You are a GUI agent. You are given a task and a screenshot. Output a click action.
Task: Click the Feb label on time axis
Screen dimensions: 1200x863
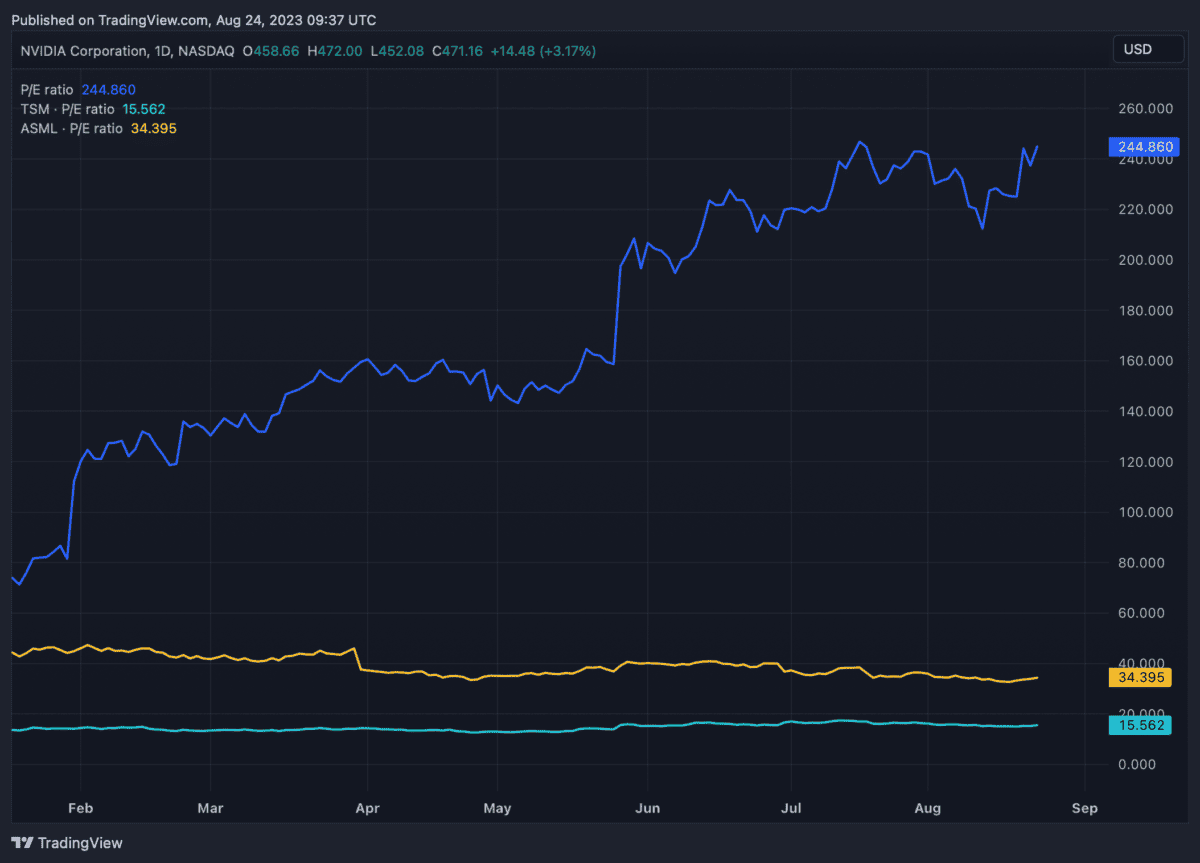pos(81,807)
